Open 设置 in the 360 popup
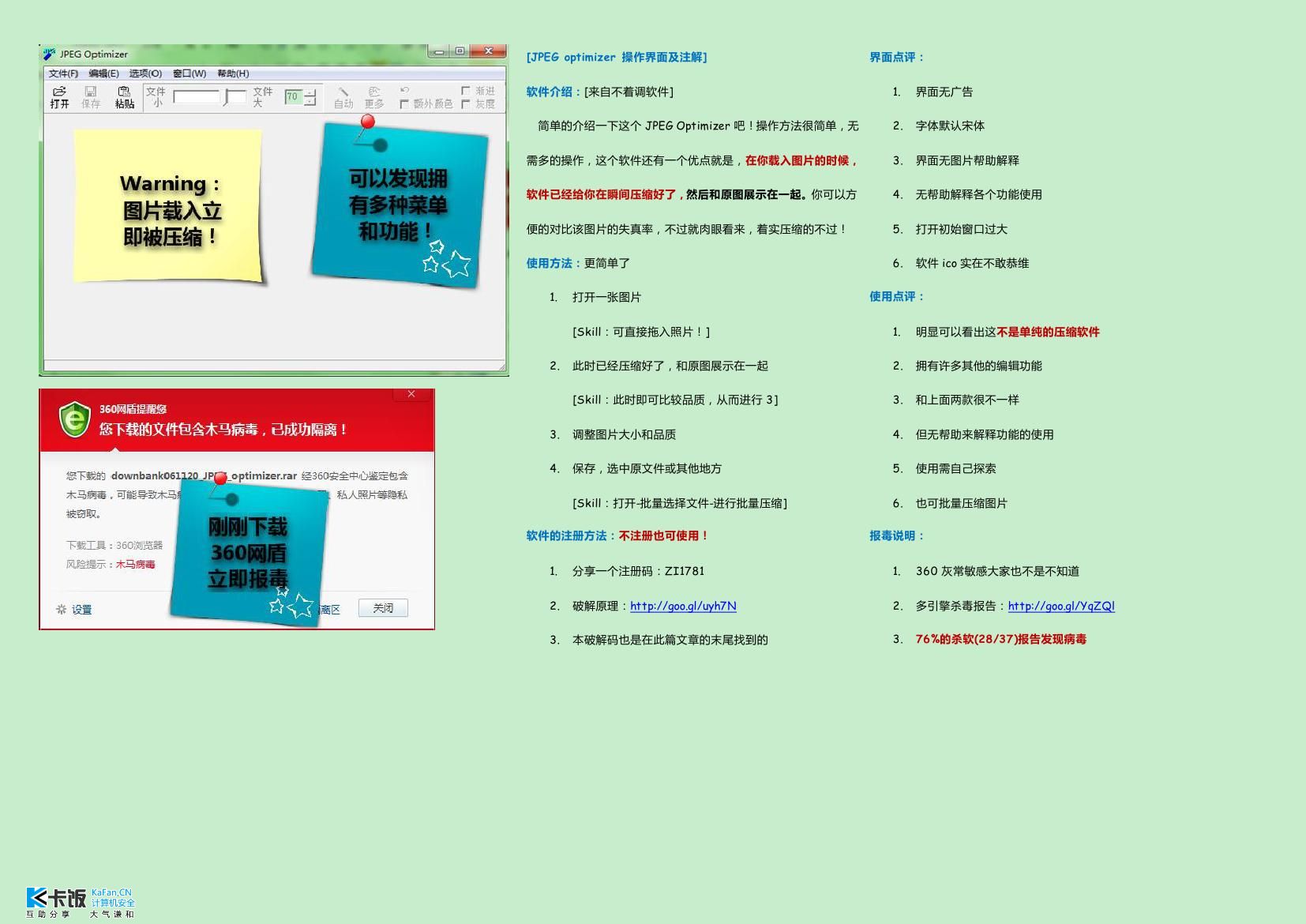Image resolution: width=1306 pixels, height=924 pixels. 82,609
